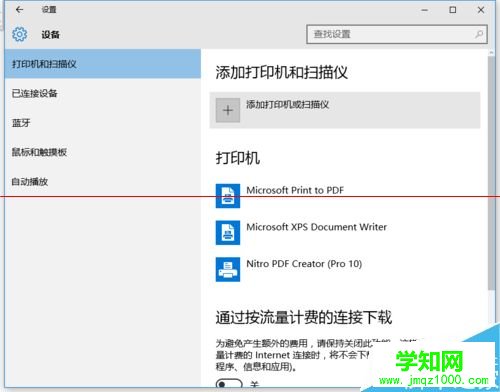
Task: Click Microsoft Print to PDF printer icon
Action: (x=228, y=196)
